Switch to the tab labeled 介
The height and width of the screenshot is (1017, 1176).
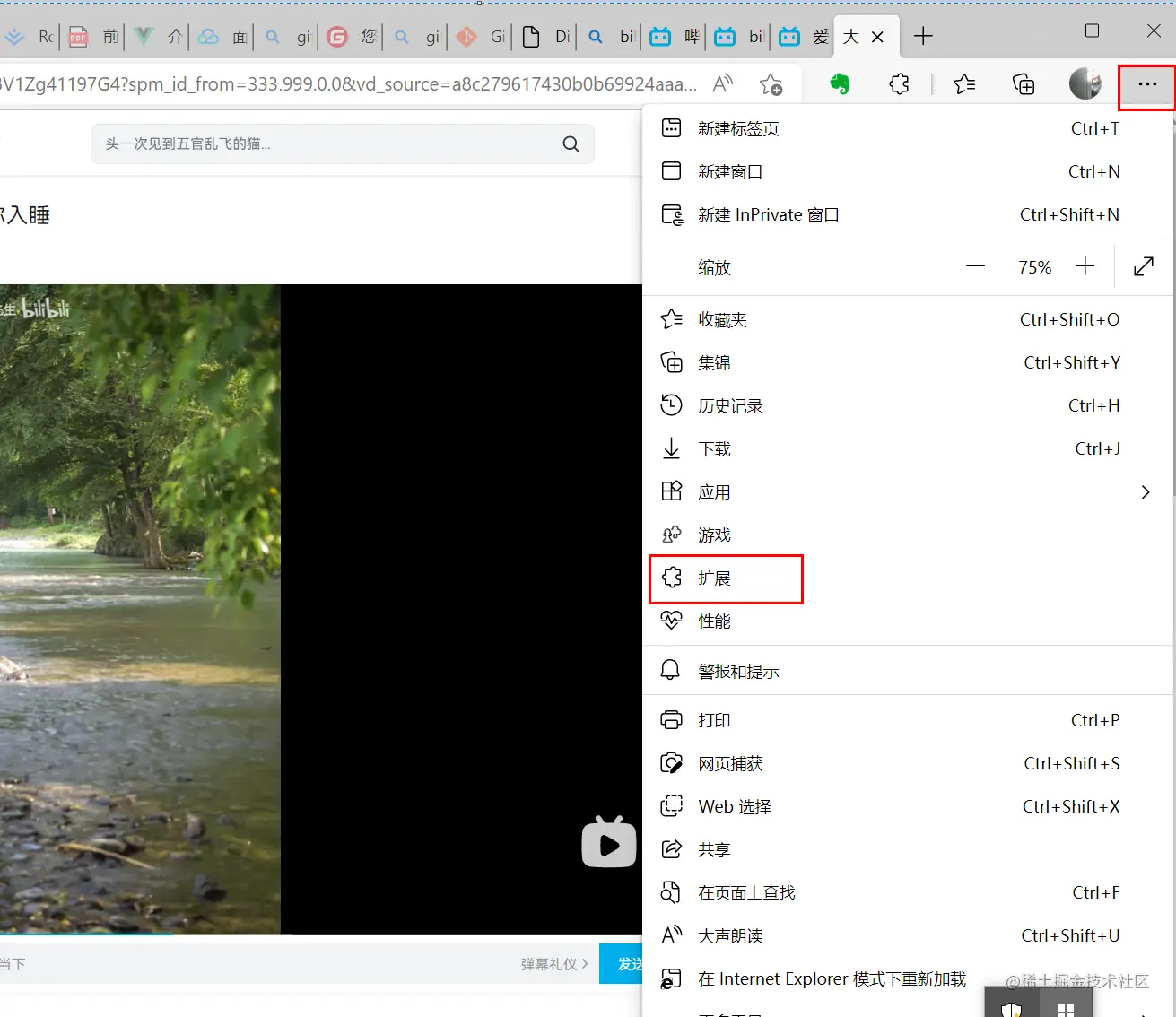158,37
